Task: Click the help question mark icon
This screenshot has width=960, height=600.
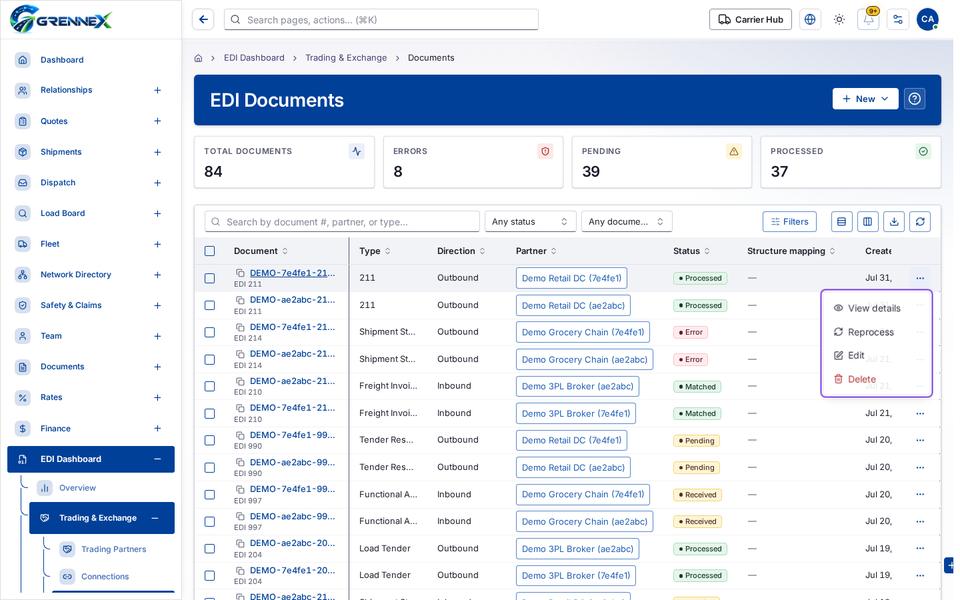Action: coord(915,99)
